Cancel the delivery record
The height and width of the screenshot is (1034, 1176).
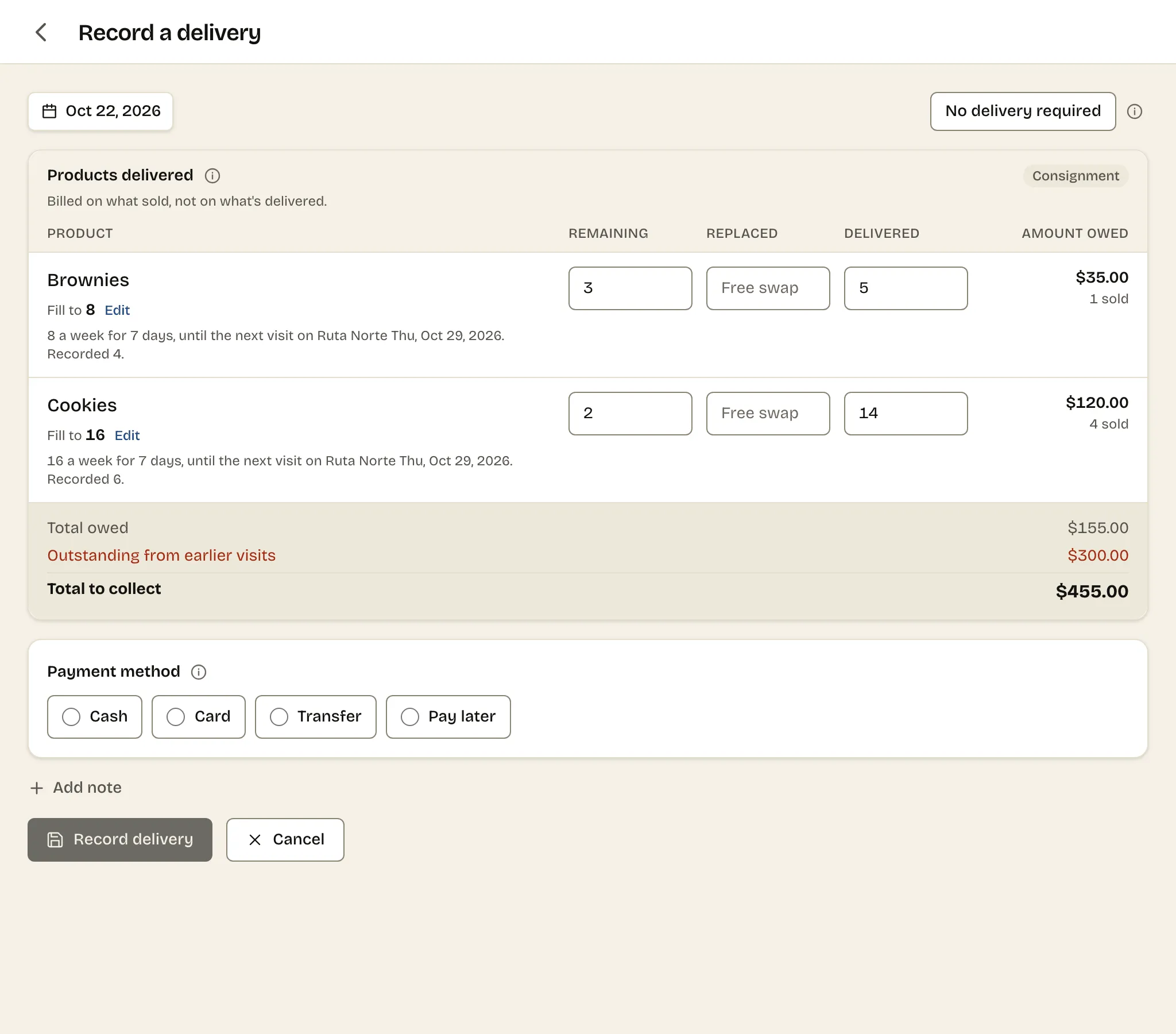285,839
